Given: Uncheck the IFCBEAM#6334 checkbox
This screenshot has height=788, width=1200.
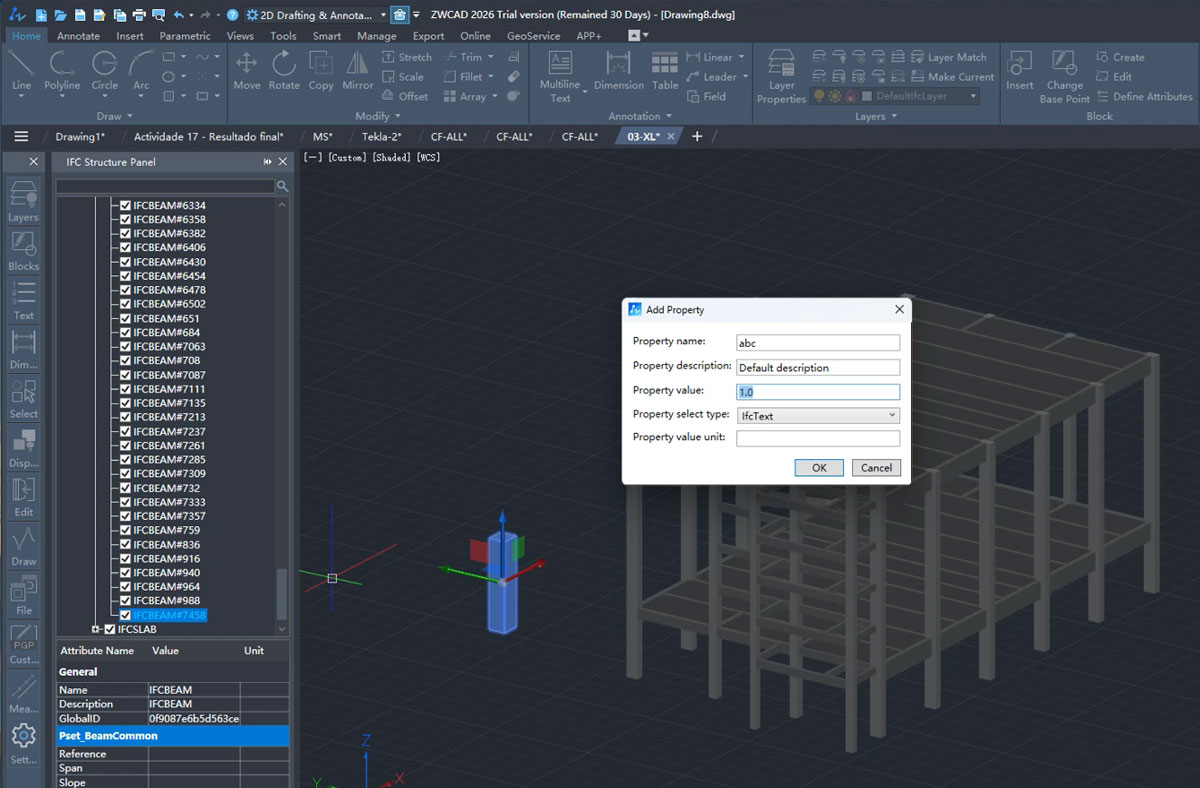Looking at the screenshot, I should pos(125,206).
